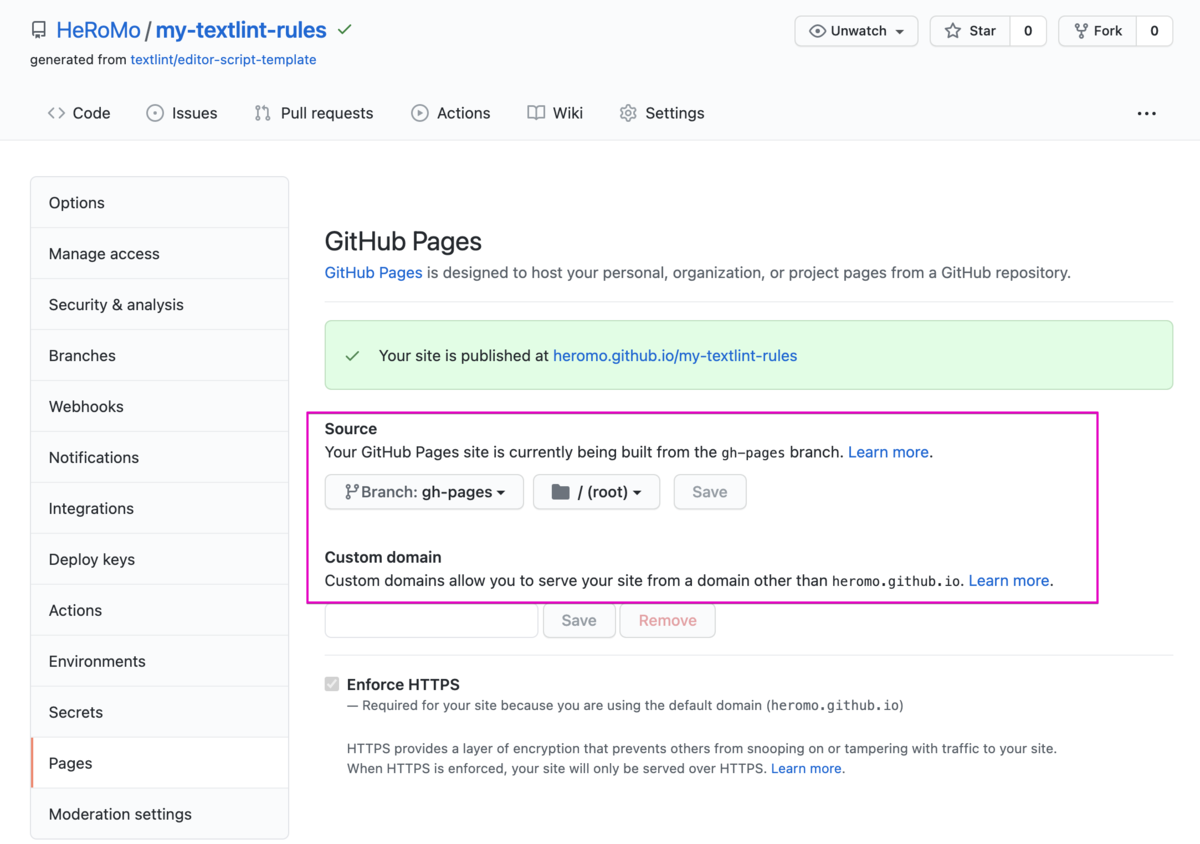1200x844 pixels.
Task: Click the Issues circle icon
Action: click(x=155, y=113)
